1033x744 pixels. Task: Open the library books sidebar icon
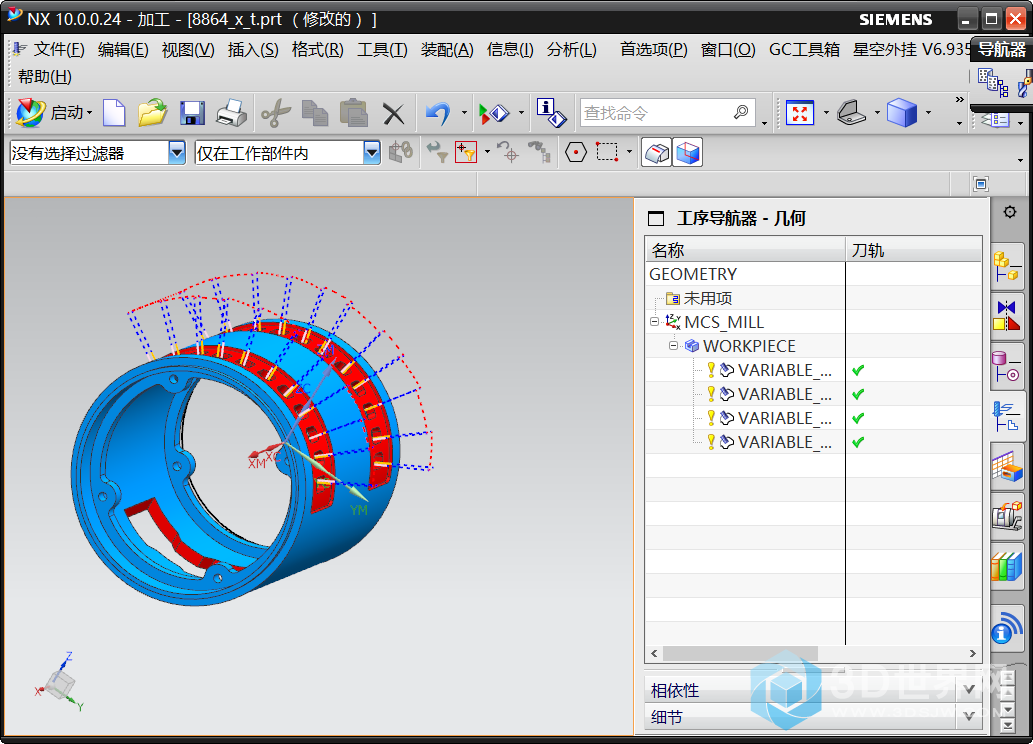tap(1007, 567)
